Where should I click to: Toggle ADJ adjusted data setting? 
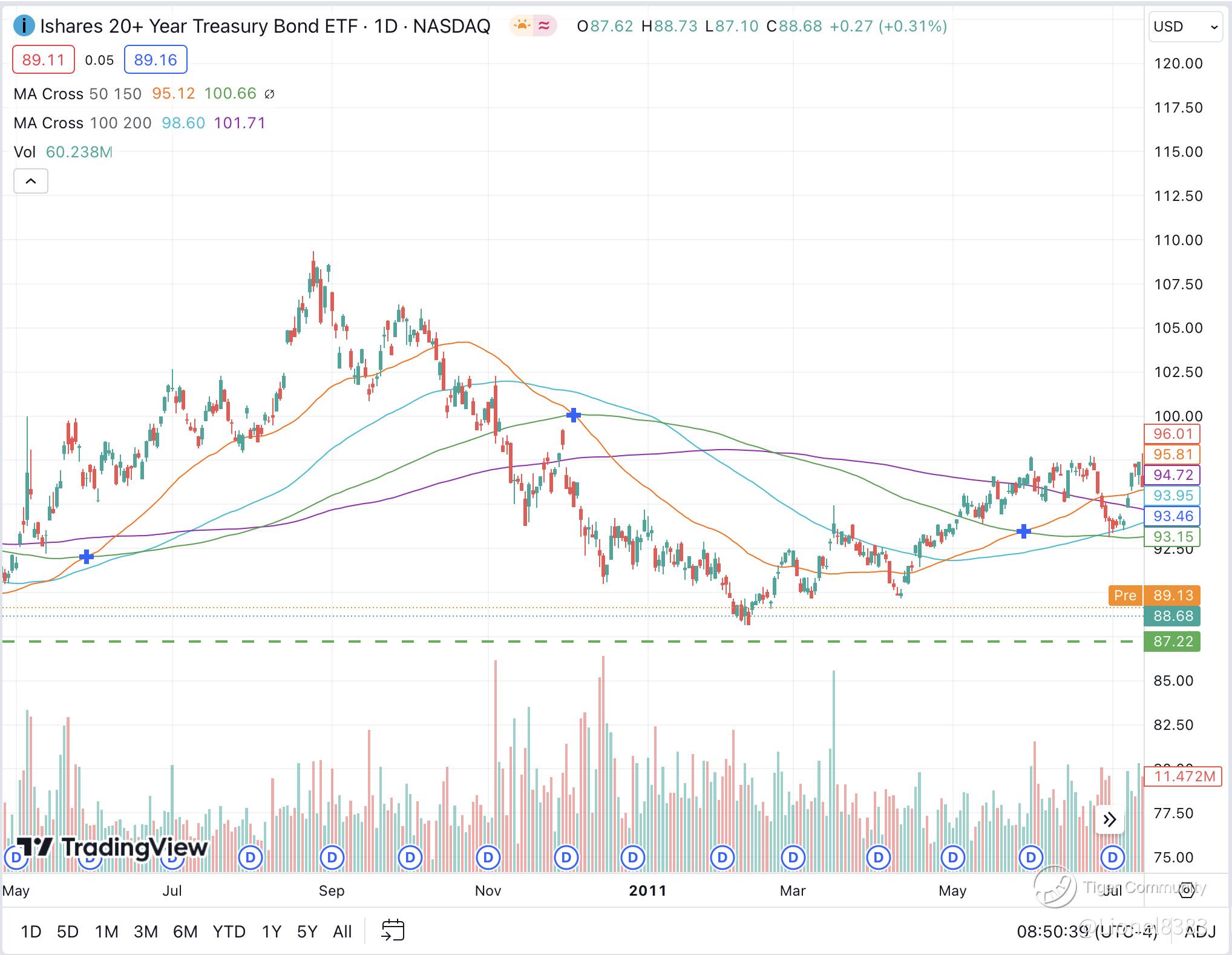(x=1199, y=931)
